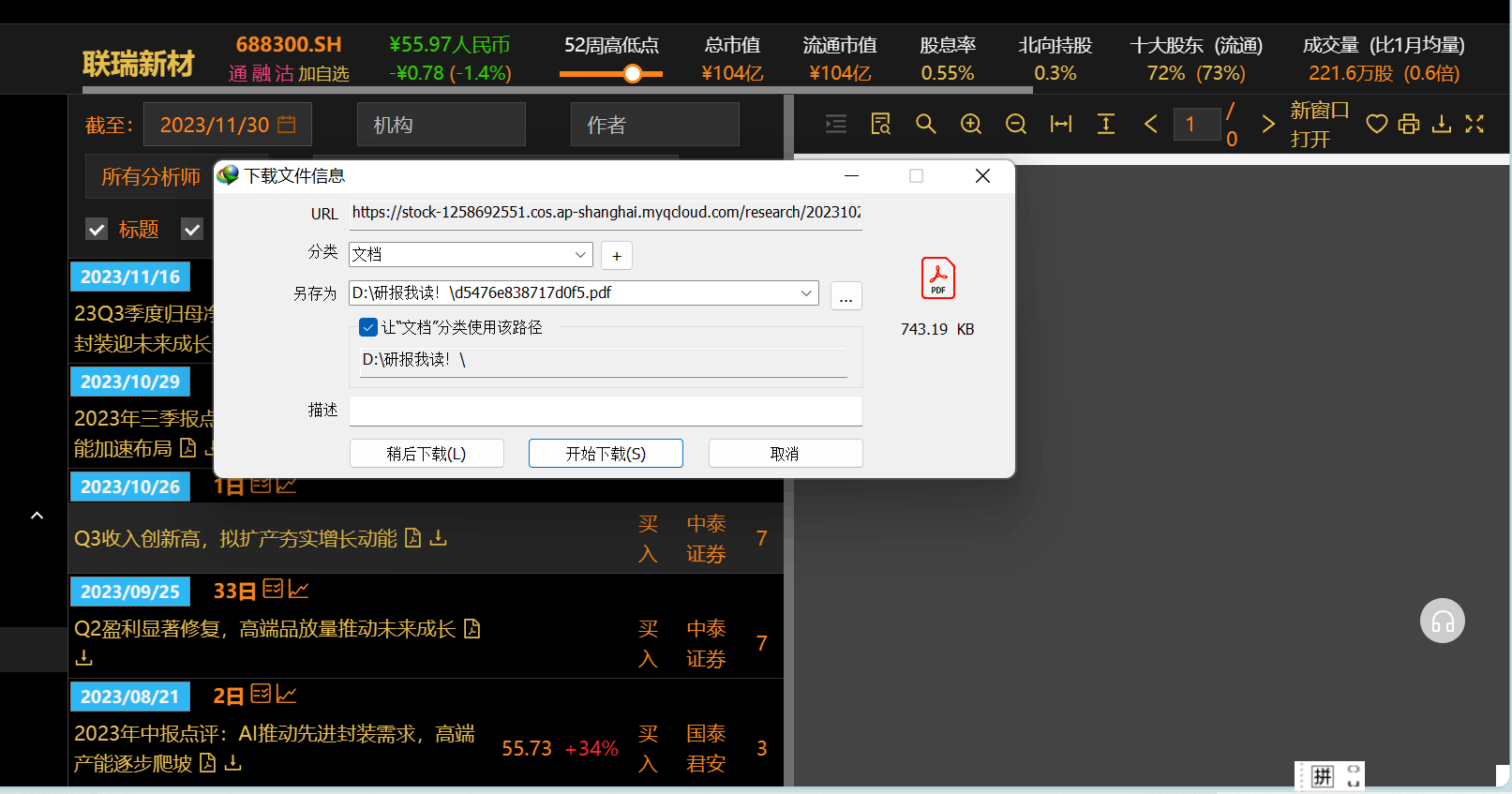Open PDF icon for Q3收入创新高 report
Viewport: 1512px width, 794px height.
[412, 538]
